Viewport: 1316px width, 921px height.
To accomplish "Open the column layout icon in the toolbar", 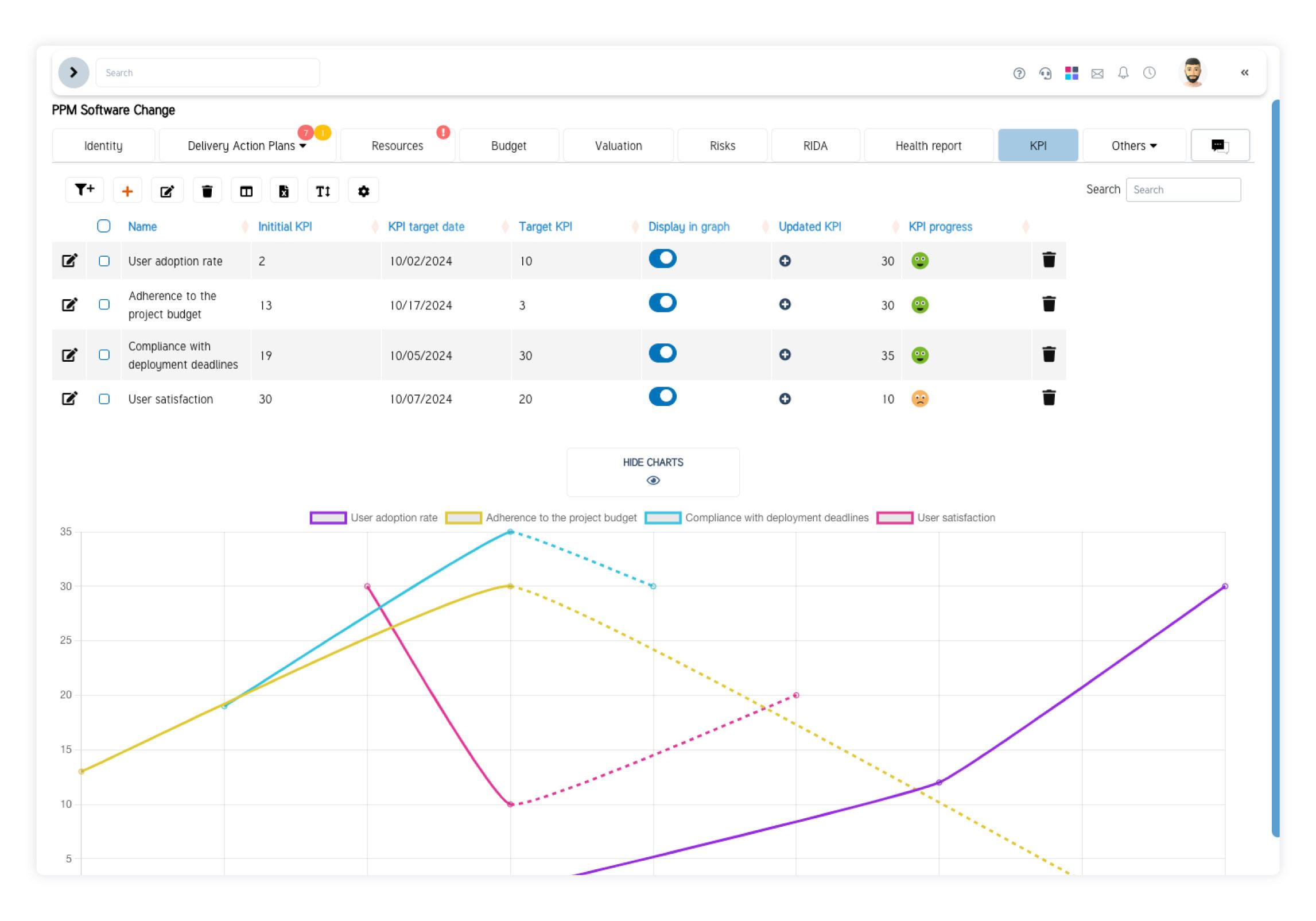I will click(x=245, y=189).
